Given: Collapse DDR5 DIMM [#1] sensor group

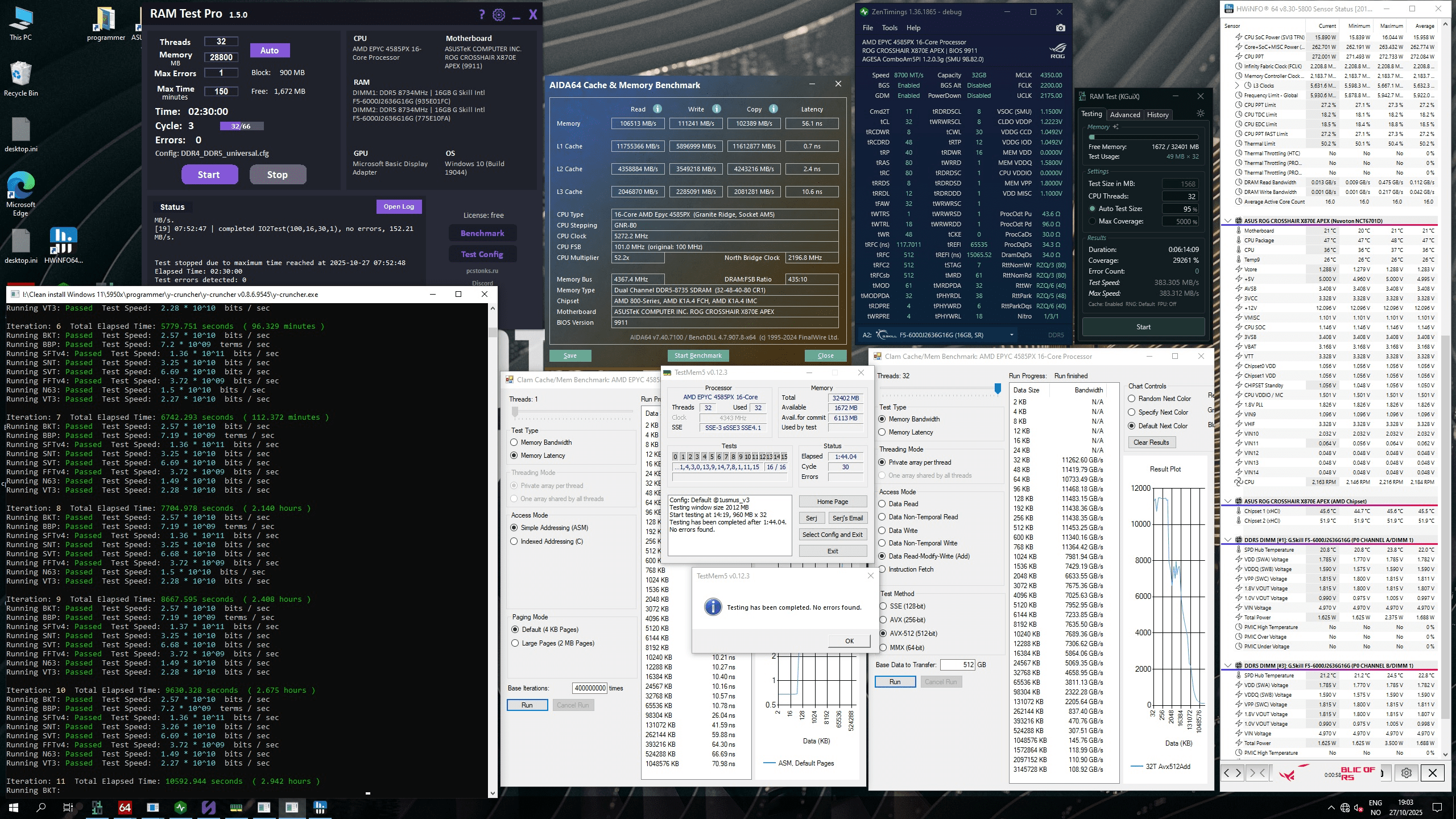Looking at the screenshot, I should coord(1228,540).
